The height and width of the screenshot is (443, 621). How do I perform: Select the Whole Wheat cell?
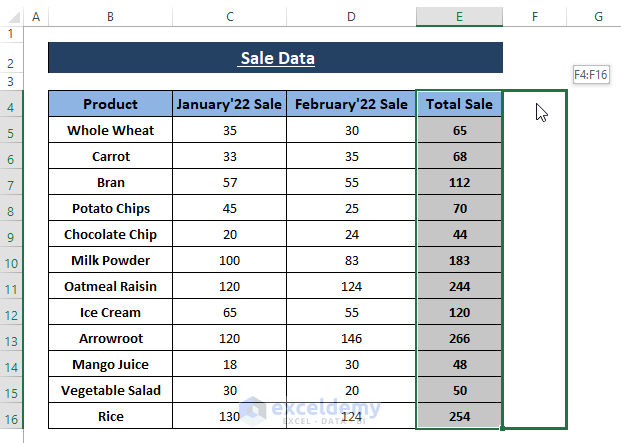click(x=110, y=130)
